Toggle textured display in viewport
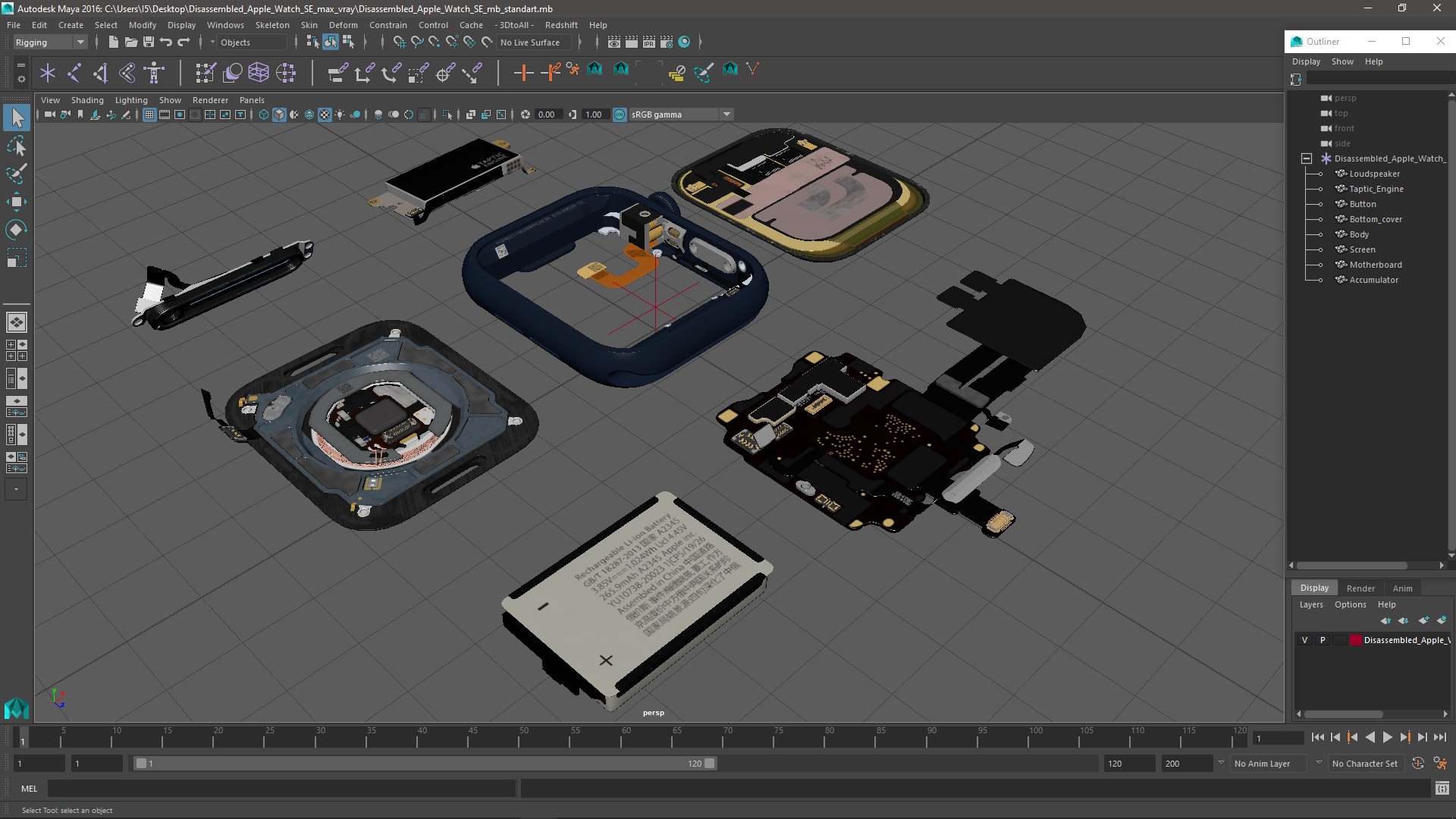Viewport: 1456px width, 819px height. (325, 115)
